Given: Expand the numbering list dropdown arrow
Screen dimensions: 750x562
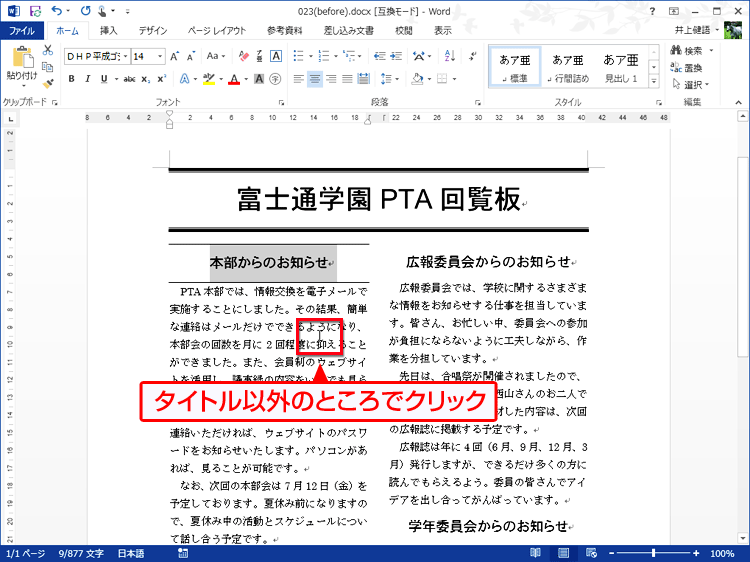Looking at the screenshot, I should 336,56.
